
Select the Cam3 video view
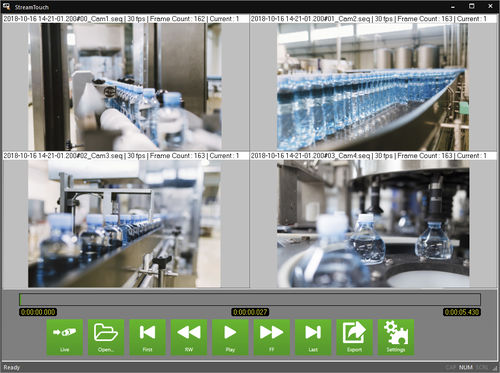(124, 224)
